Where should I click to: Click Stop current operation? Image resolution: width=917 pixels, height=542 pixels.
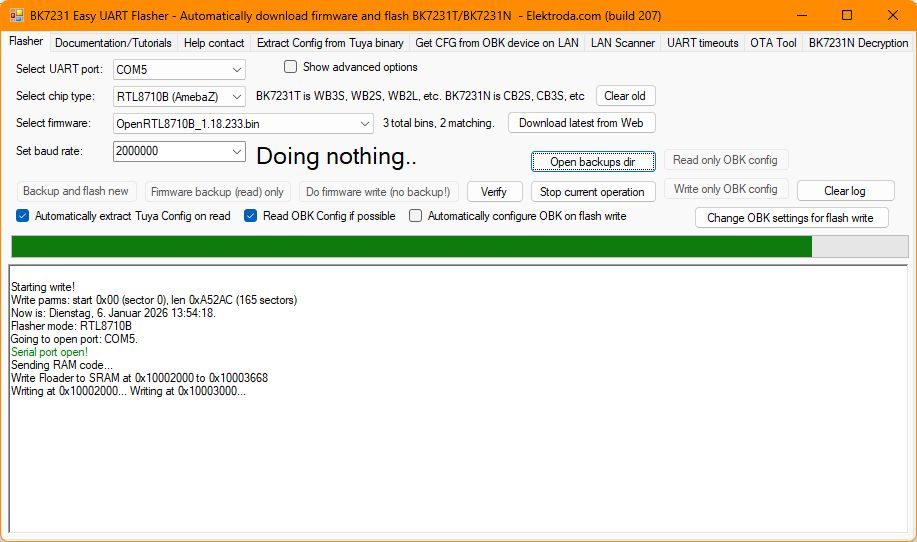593,192
